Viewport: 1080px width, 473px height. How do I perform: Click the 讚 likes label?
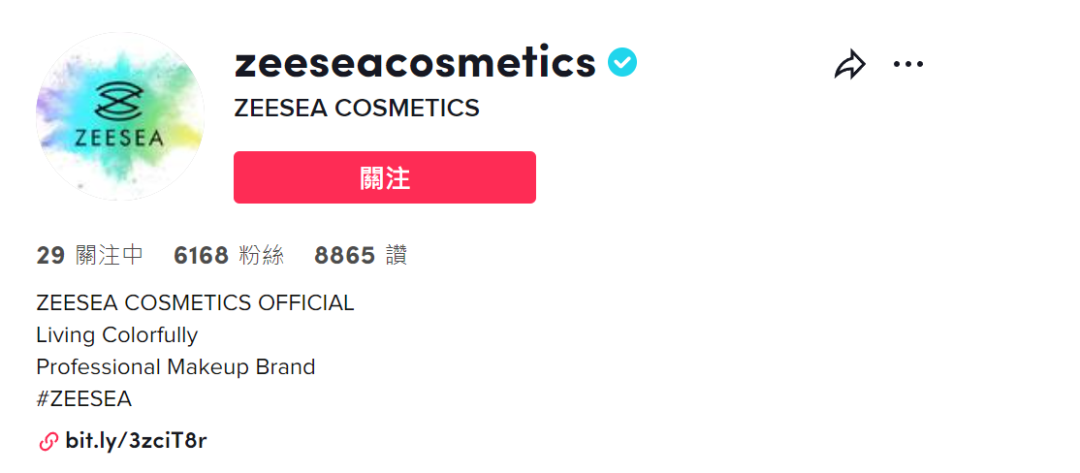(x=396, y=256)
